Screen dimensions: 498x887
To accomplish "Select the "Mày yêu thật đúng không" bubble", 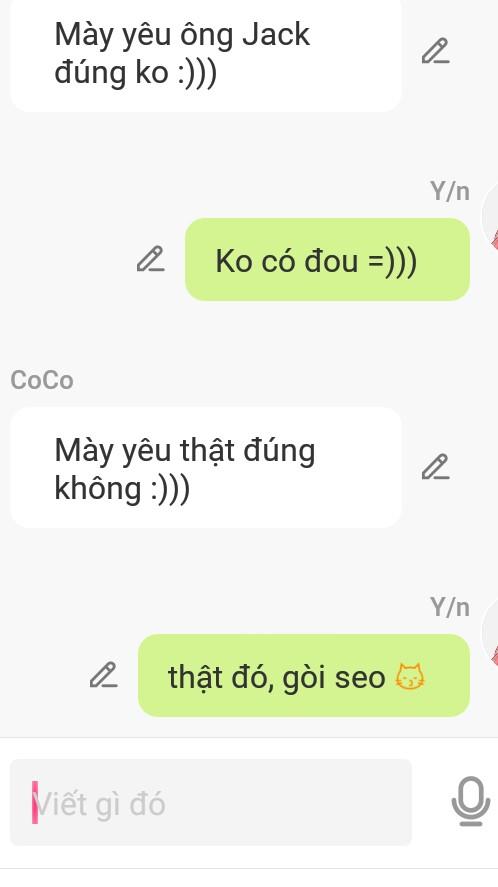I will (206, 467).
